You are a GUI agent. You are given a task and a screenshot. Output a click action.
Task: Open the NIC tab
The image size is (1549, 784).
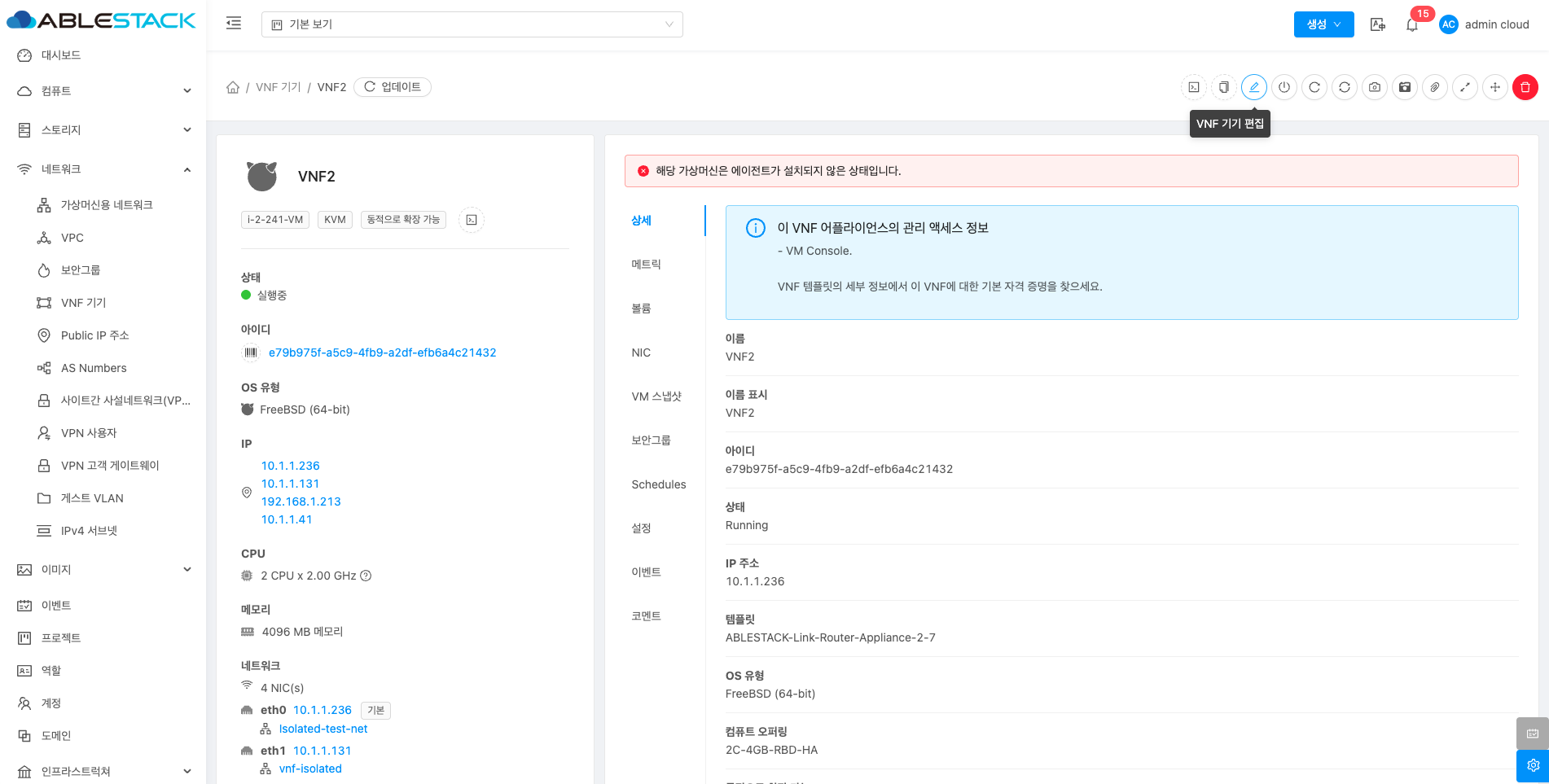pyautogui.click(x=641, y=353)
